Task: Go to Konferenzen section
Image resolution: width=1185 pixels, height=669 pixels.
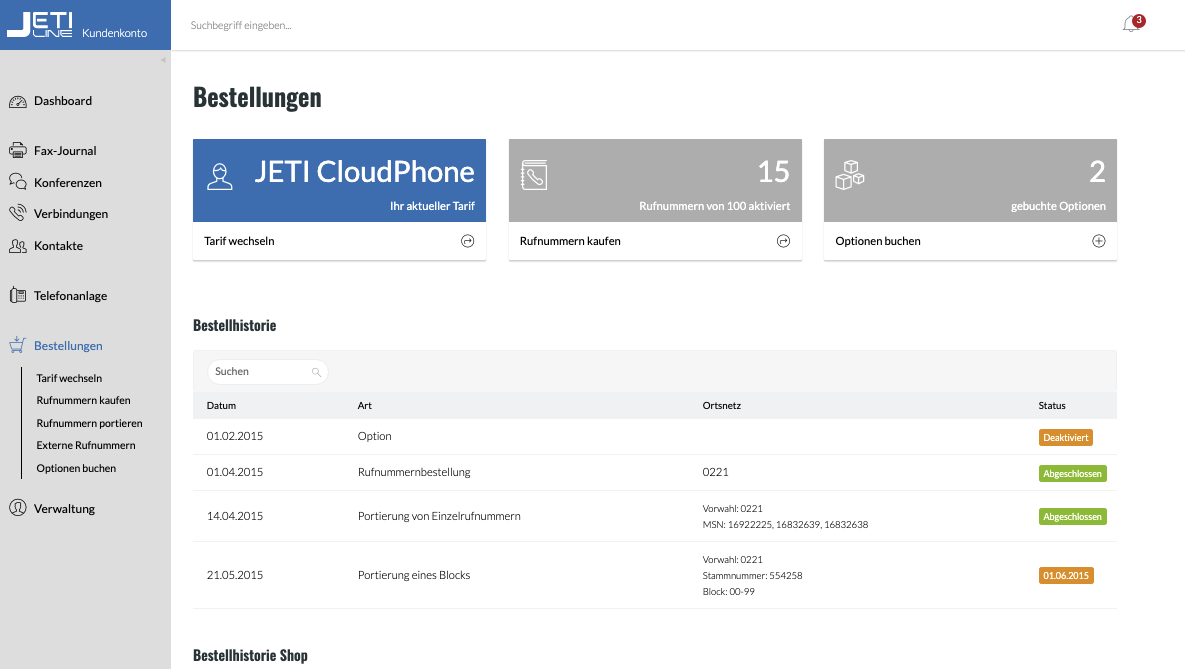Action: (67, 182)
